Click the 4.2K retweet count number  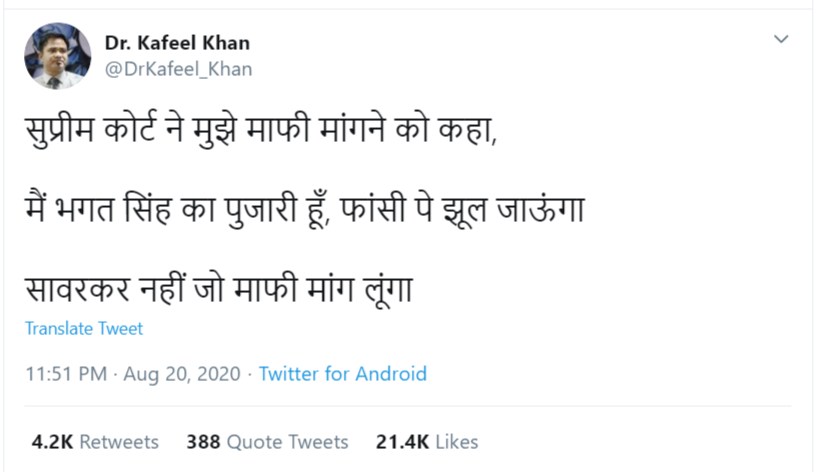click(x=50, y=441)
